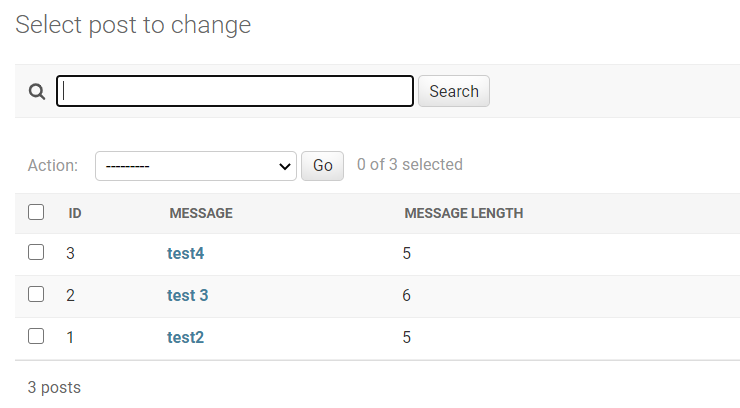The image size is (740, 408).
Task: Click the "3 posts" count text
Action: [x=54, y=387]
